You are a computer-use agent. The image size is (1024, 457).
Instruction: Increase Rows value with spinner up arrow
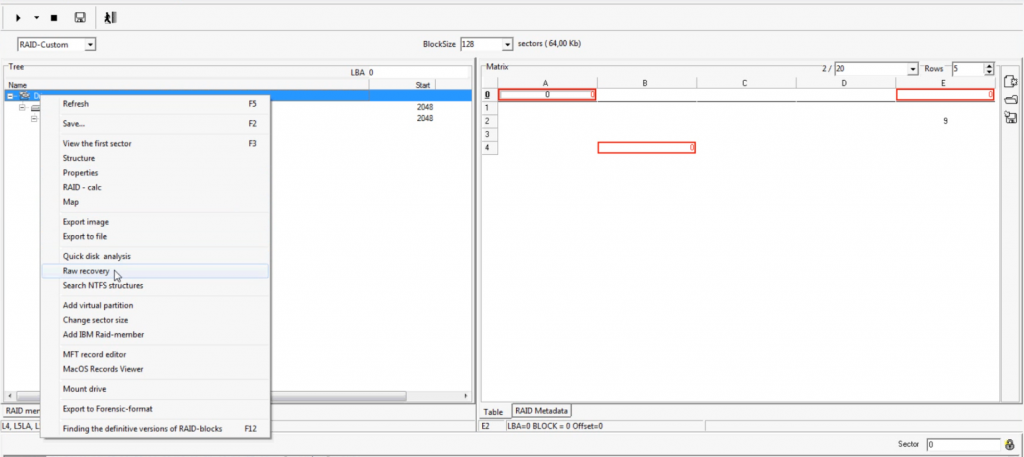click(988, 65)
